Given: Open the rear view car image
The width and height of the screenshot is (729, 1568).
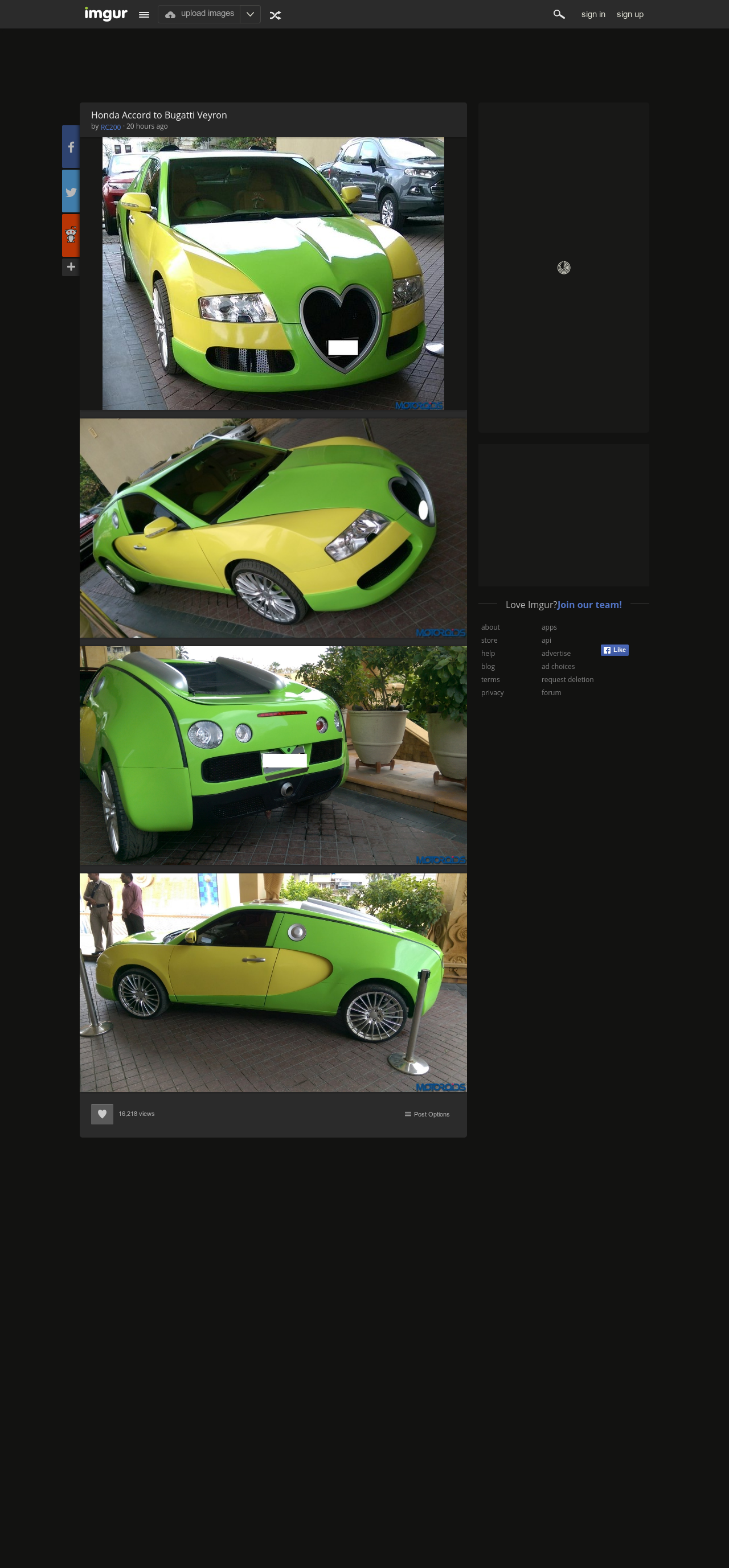Looking at the screenshot, I should [x=273, y=756].
